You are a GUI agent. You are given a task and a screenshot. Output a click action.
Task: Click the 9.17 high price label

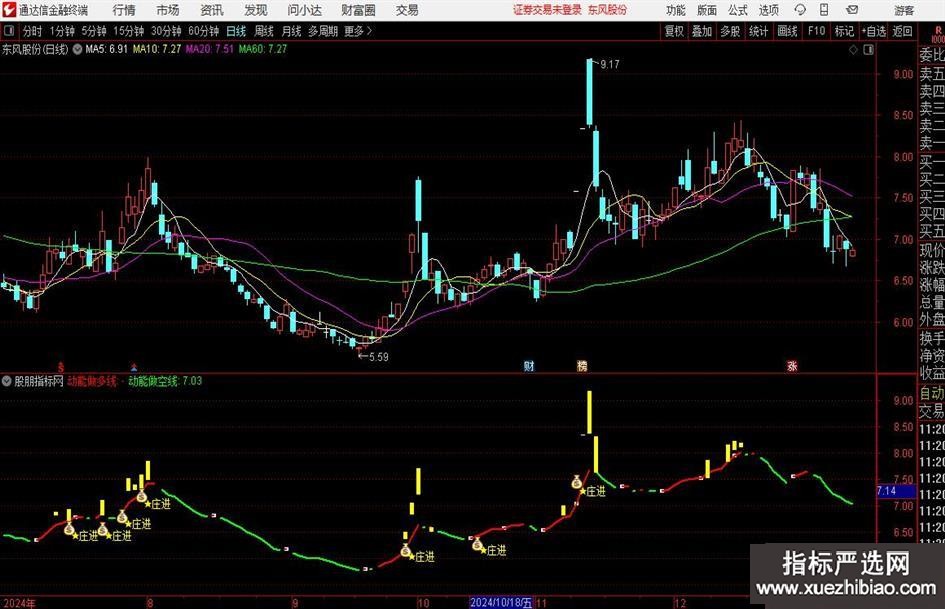coord(610,65)
